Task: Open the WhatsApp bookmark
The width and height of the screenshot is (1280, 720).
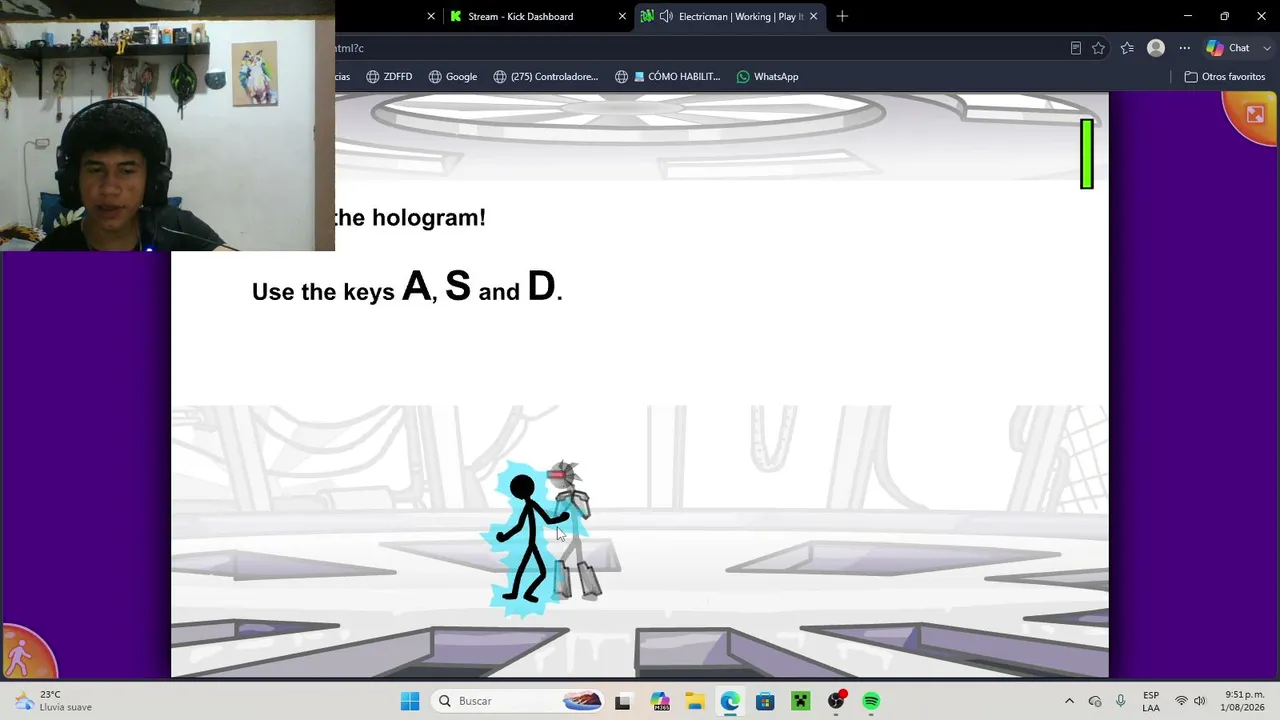Action: pyautogui.click(x=767, y=77)
